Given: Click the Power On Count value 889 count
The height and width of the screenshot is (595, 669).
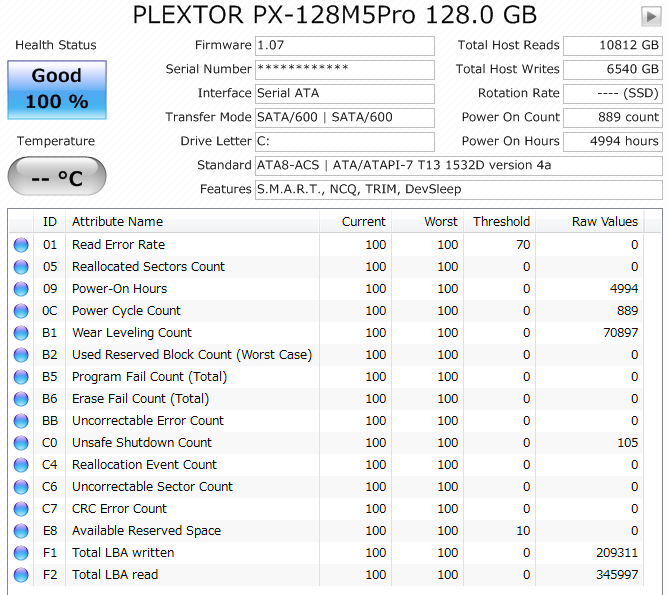Looking at the screenshot, I should pyautogui.click(x=613, y=117).
